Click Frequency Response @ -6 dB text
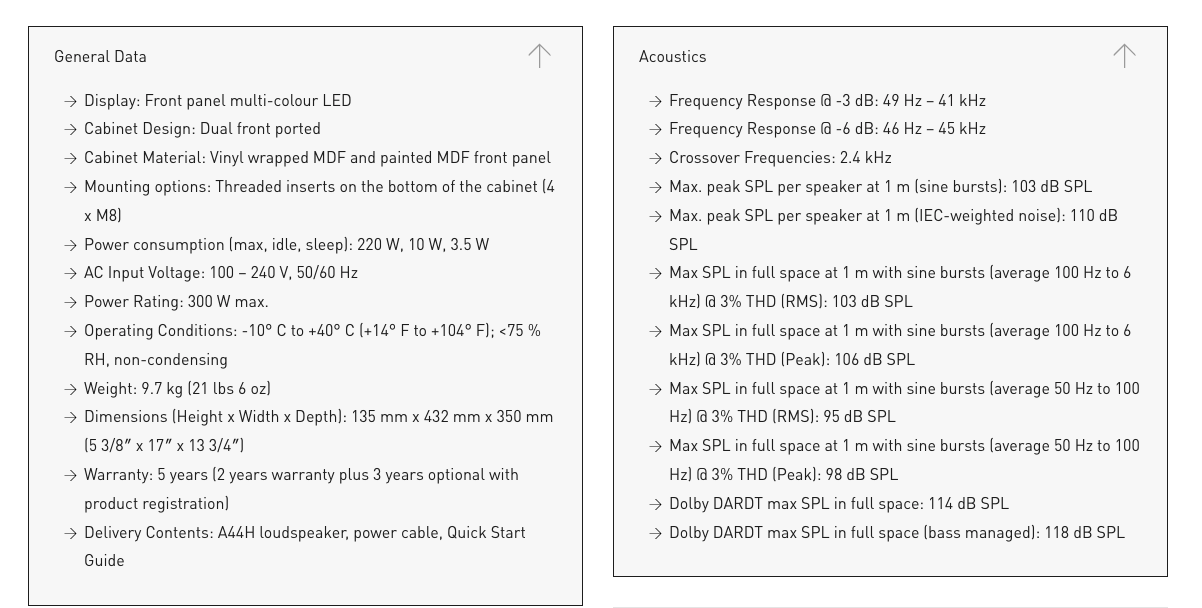This screenshot has height=608, width=1202. click(x=827, y=129)
